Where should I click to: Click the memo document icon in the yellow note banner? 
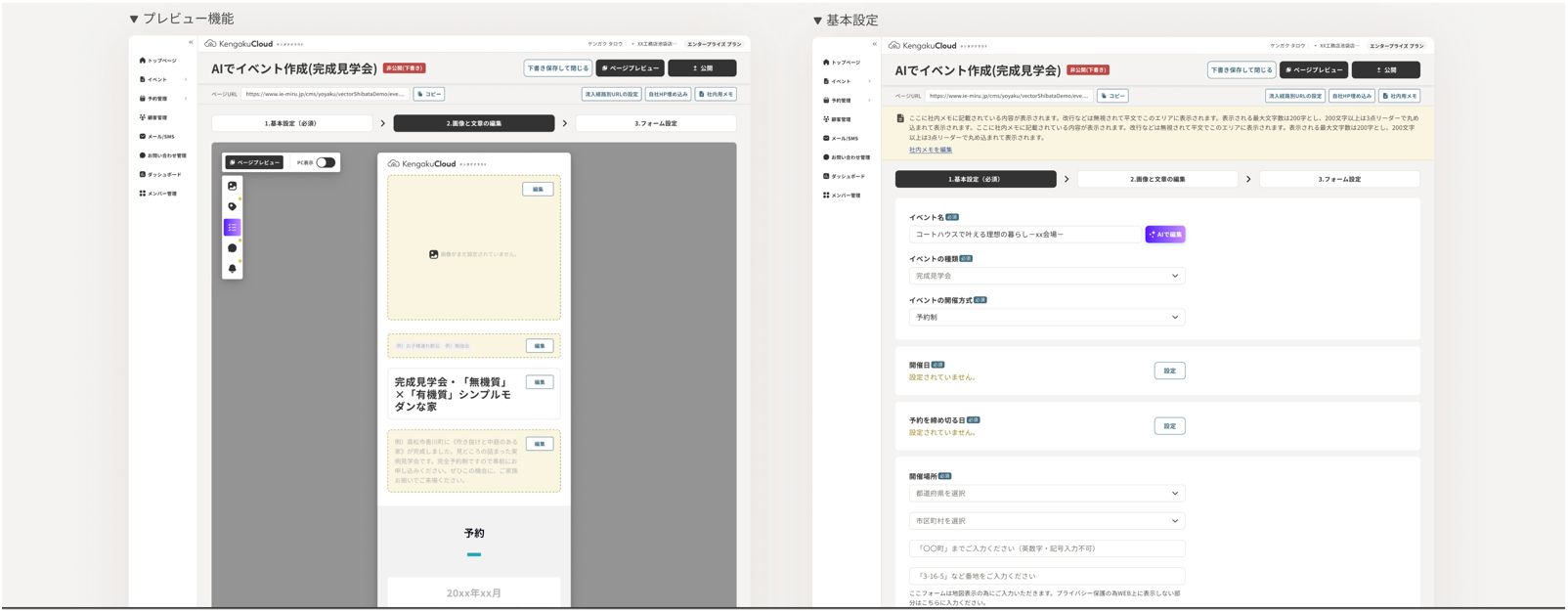(900, 118)
